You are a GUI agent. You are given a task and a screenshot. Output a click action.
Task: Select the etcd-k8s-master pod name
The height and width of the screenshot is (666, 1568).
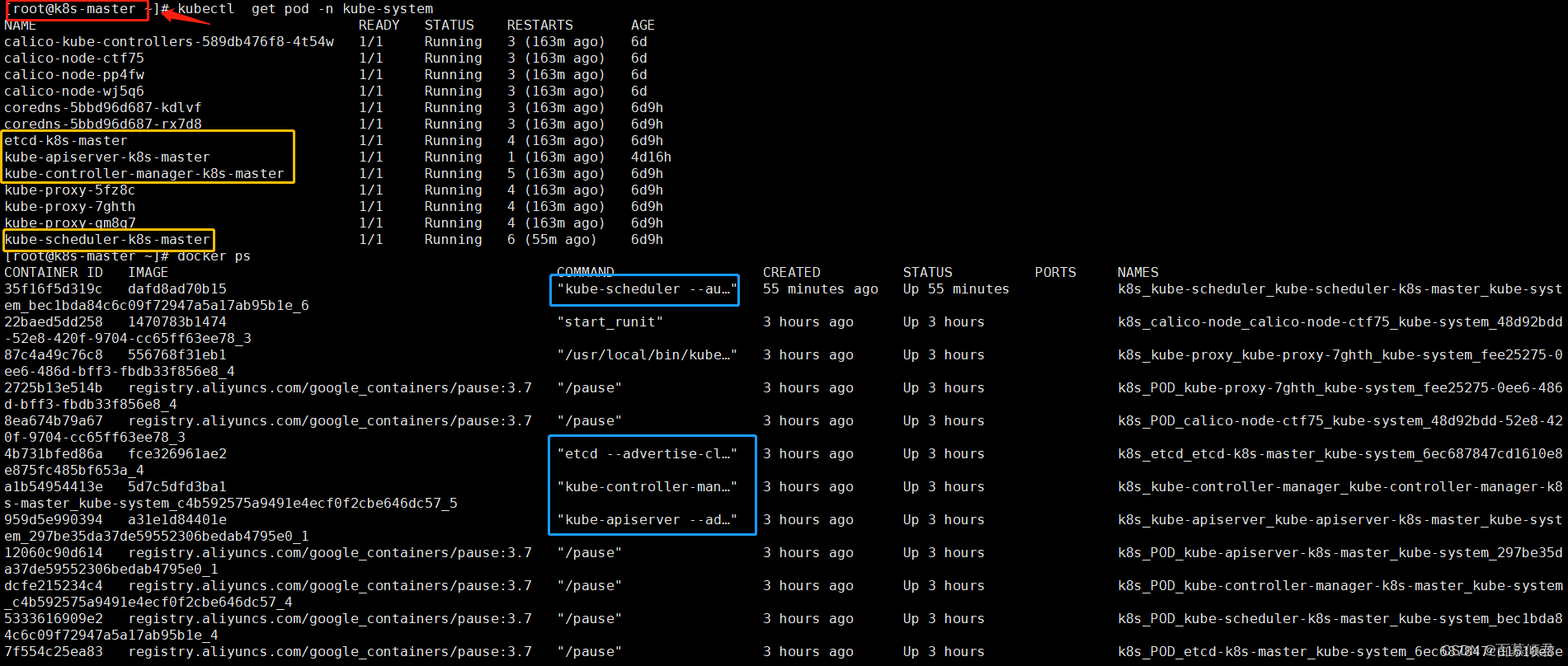[x=66, y=141]
